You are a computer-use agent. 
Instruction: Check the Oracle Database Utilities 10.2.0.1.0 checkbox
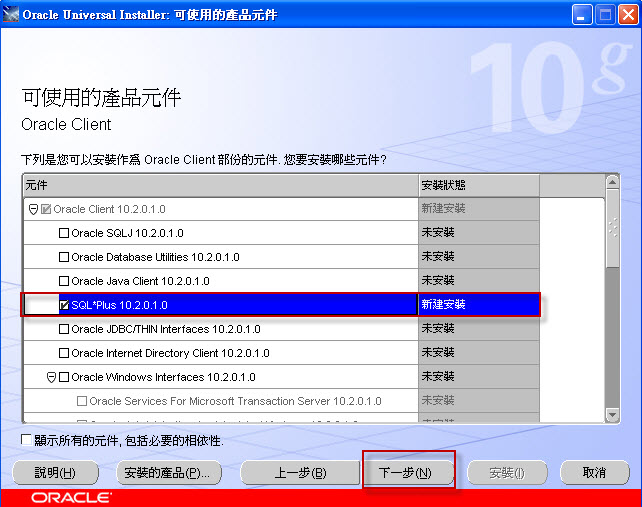64,257
